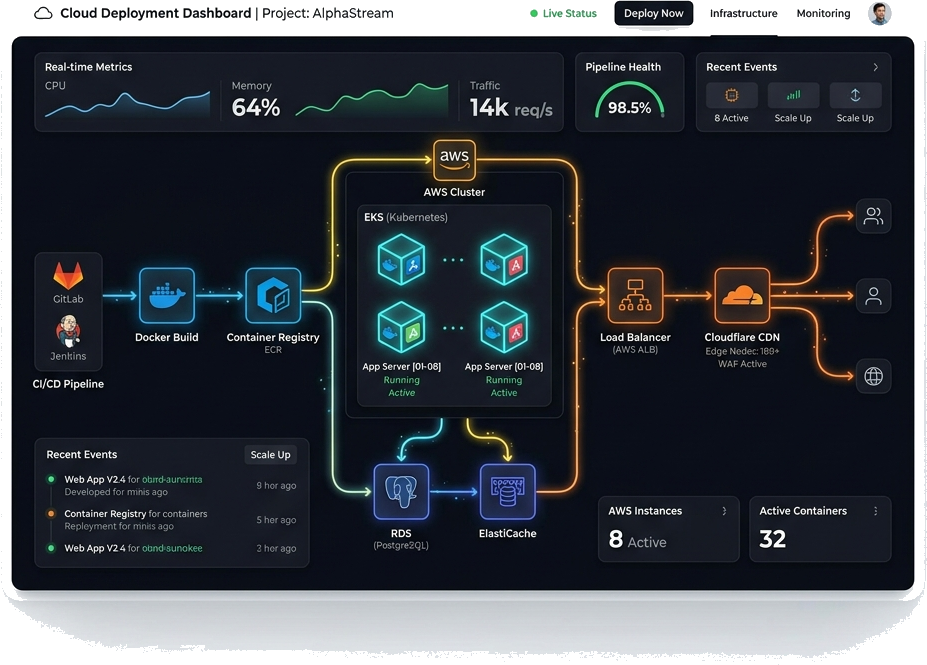This screenshot has height=665, width=927.
Task: Open the user profile avatar
Action: click(x=879, y=14)
